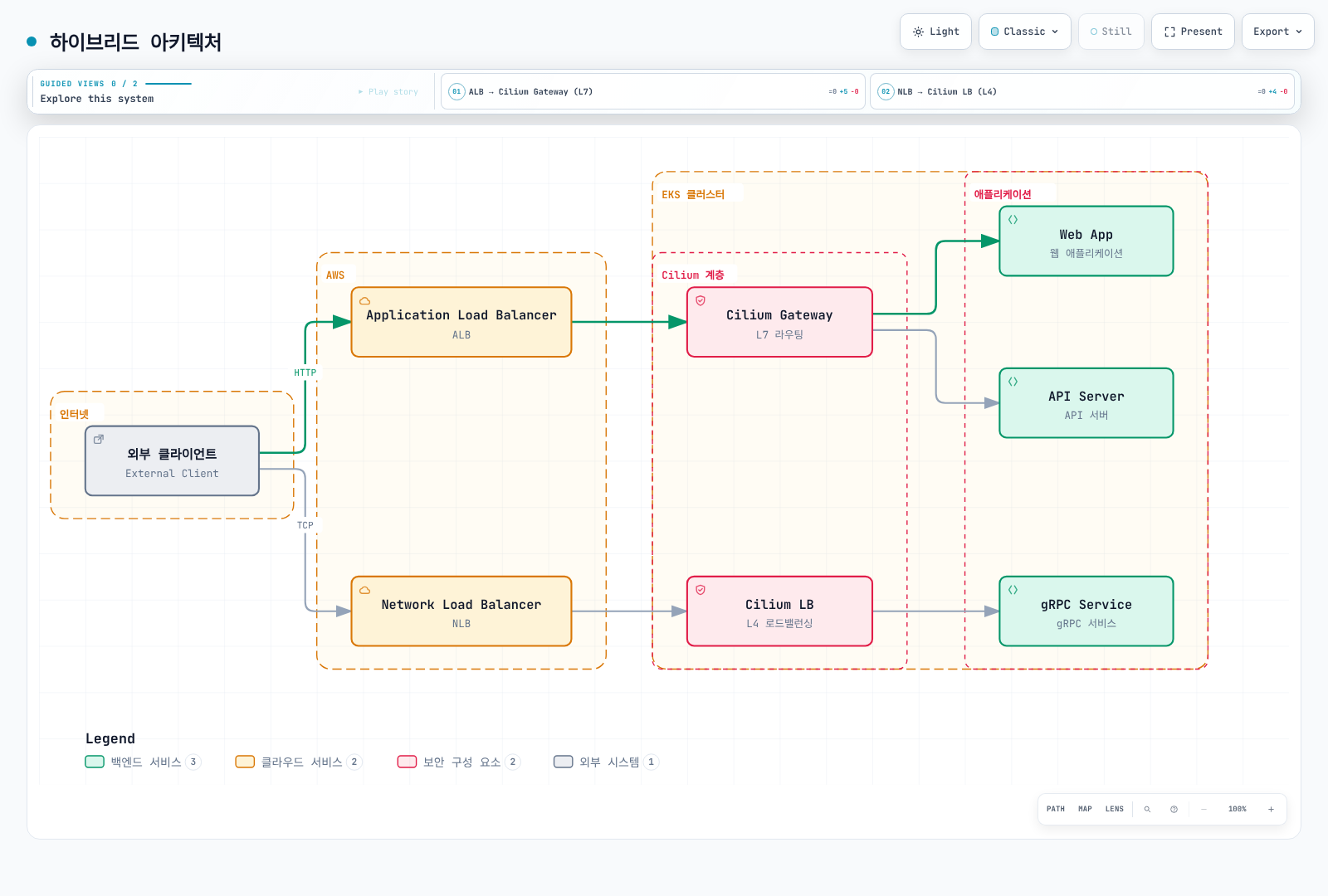Screen dimensions: 1328x896
Task: Select the Network Load Balancer node
Action: pos(461,611)
